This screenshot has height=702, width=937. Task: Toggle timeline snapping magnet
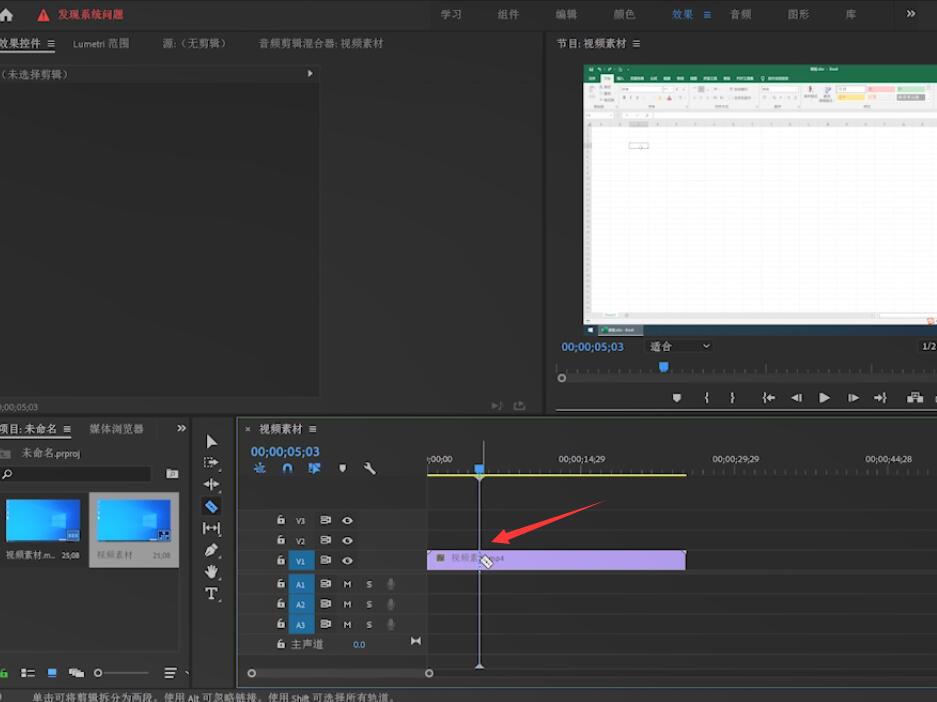(287, 468)
